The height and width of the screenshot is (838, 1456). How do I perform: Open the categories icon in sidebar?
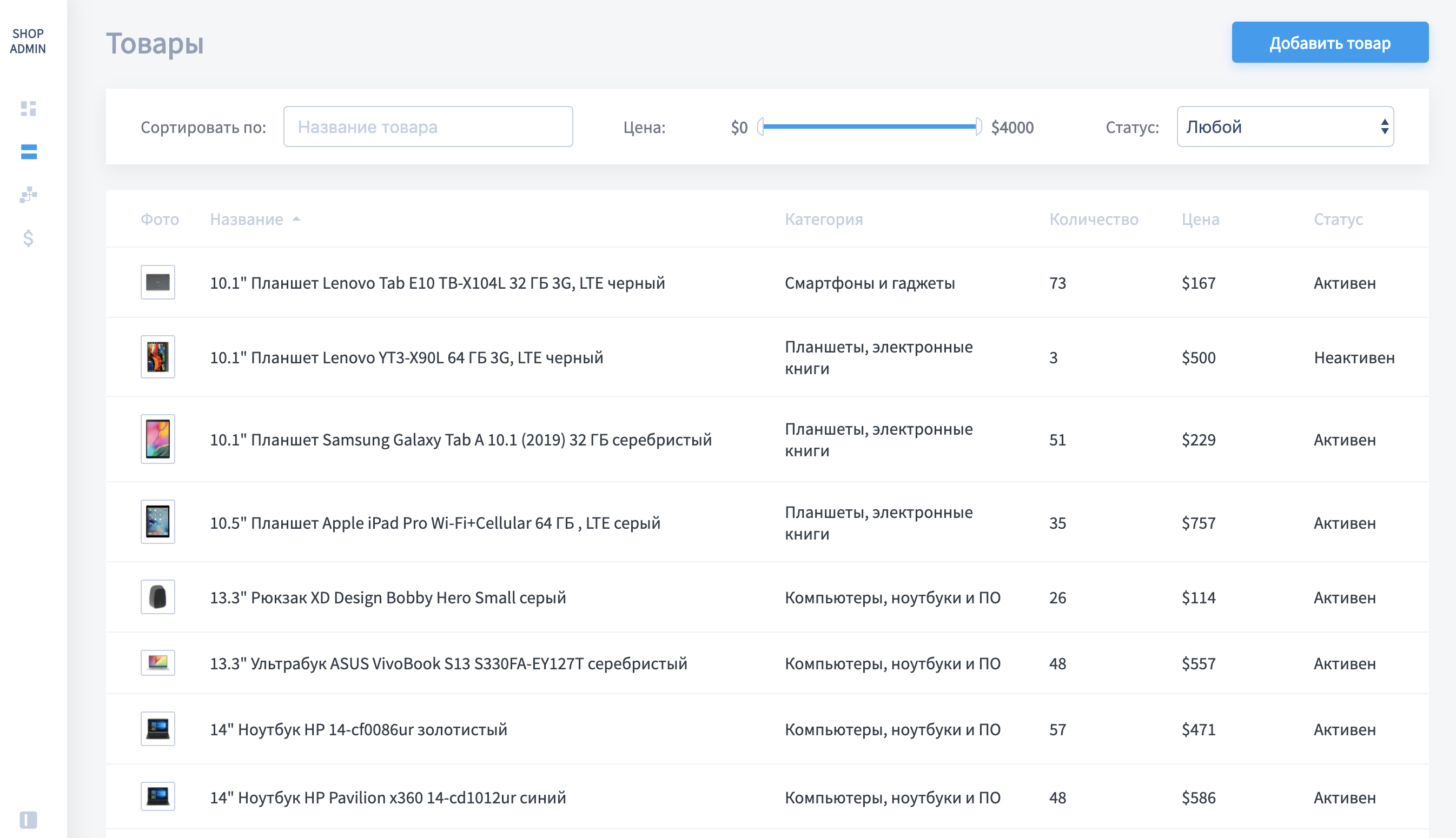click(x=28, y=195)
